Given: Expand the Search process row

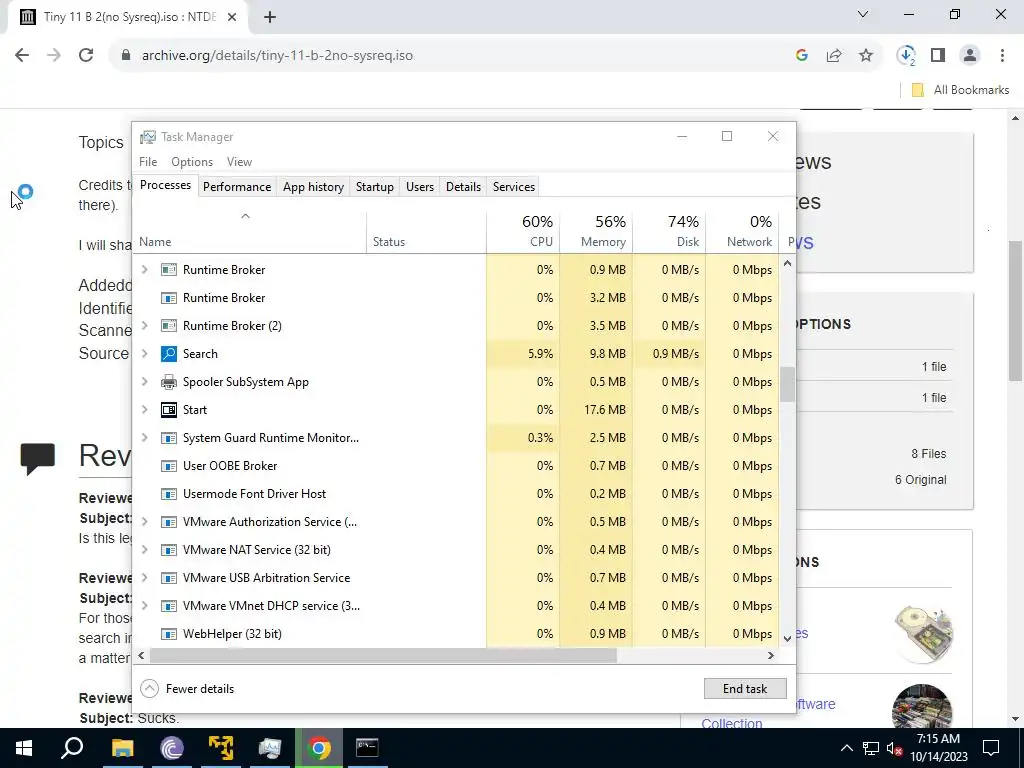Looking at the screenshot, I should pos(145,353).
